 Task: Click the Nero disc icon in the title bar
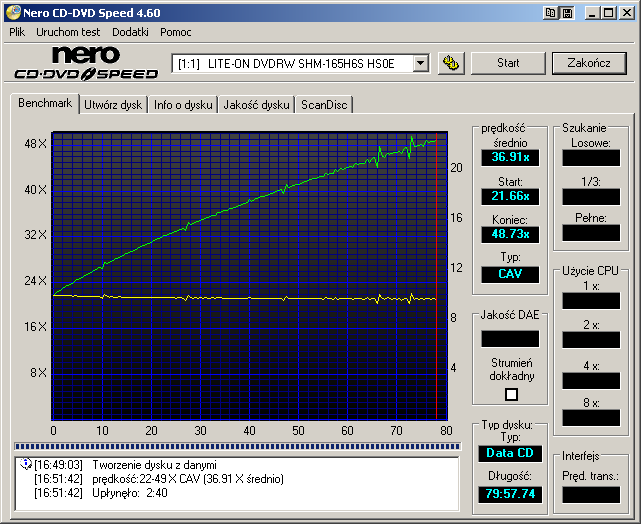pyautogui.click(x=13, y=13)
